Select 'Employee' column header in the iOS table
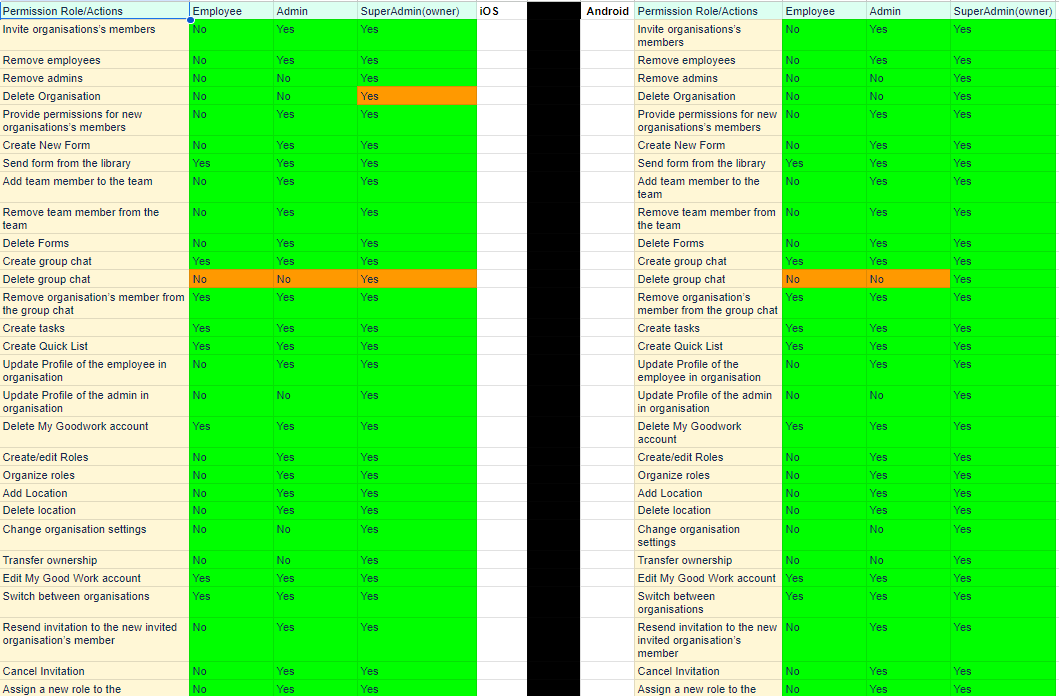Viewport: 1059px width, 696px height. (231, 11)
